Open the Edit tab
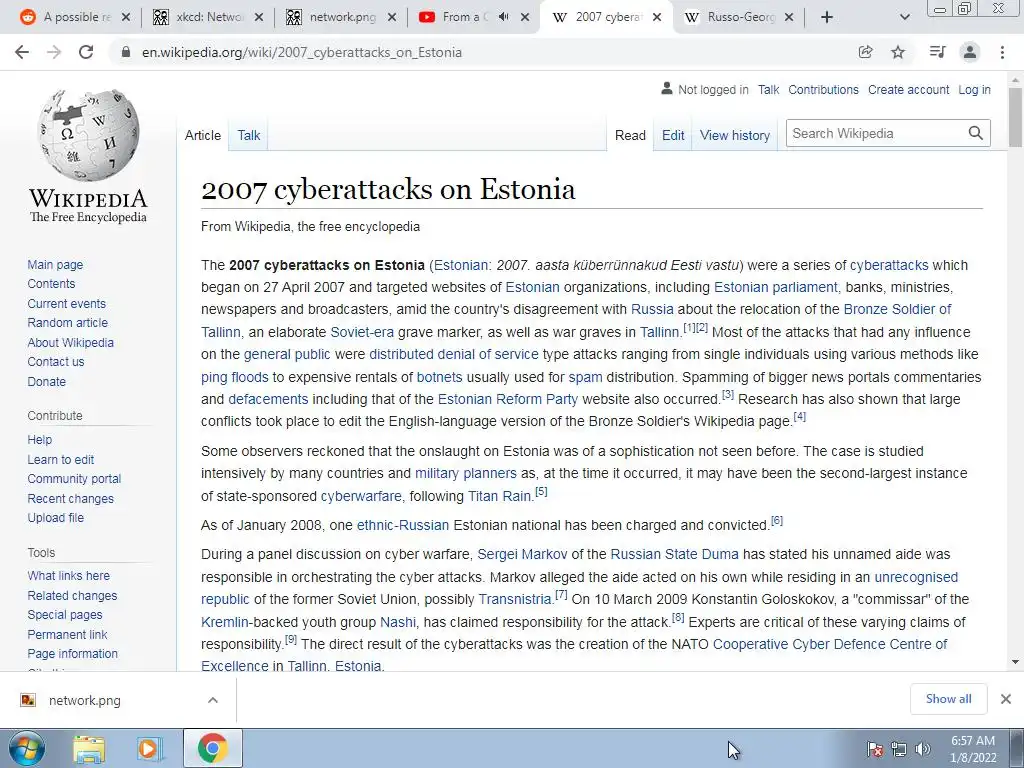The image size is (1024, 768). tap(673, 135)
